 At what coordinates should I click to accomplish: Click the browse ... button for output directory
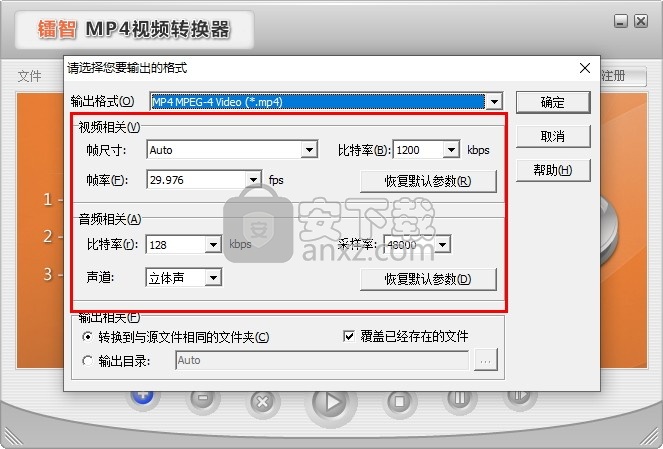(x=485, y=360)
